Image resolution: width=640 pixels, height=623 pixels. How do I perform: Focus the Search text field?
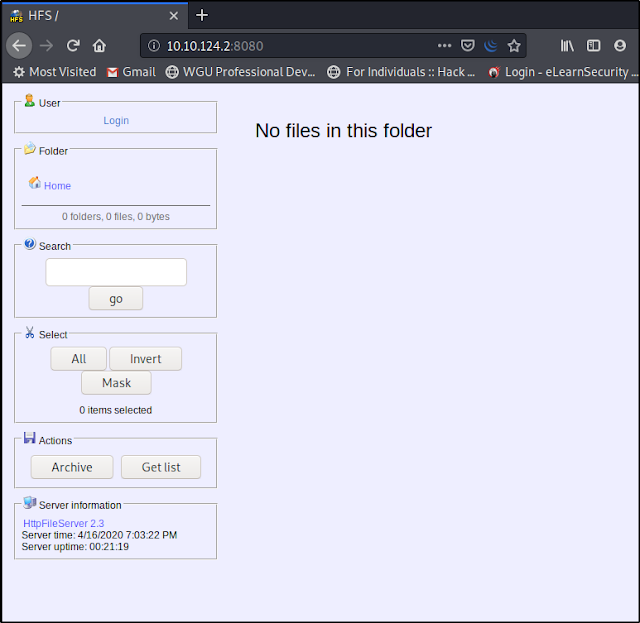[116, 272]
